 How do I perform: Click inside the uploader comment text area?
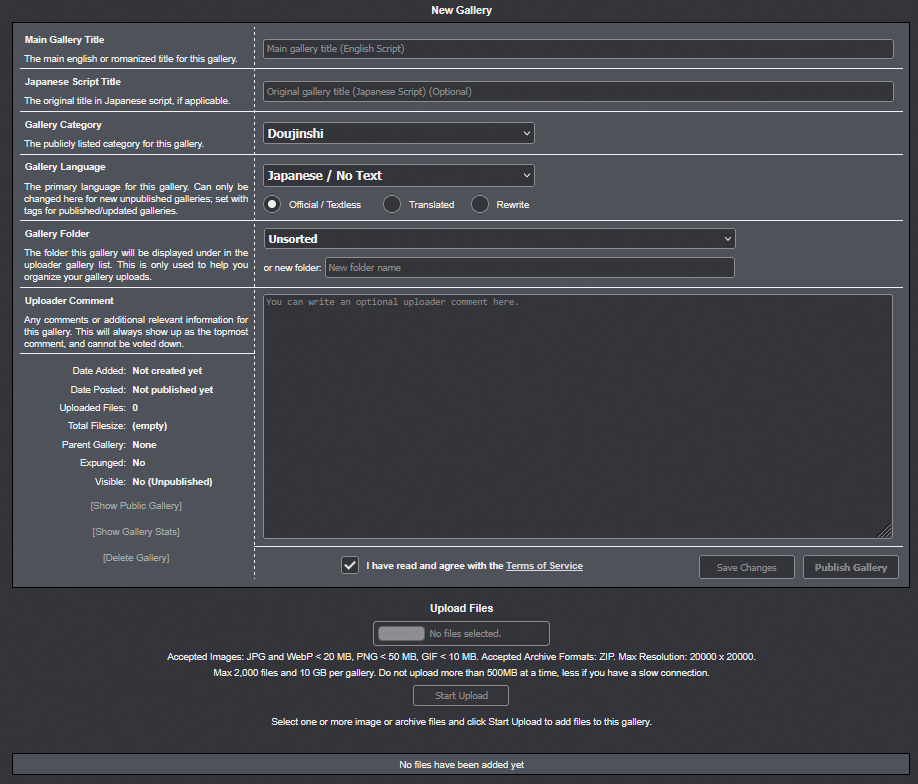(x=578, y=416)
